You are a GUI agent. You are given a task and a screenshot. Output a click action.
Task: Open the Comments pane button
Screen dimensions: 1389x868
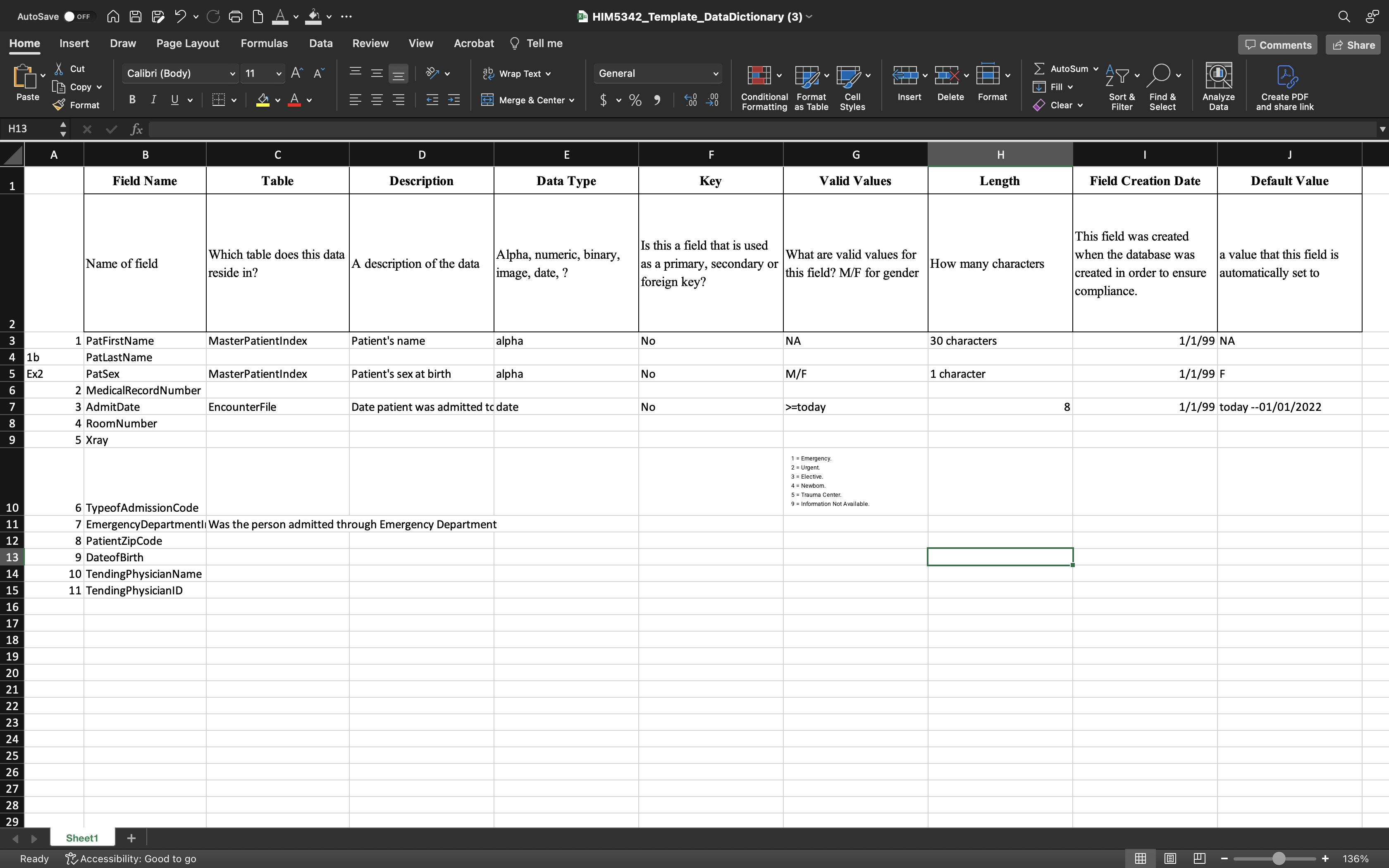click(x=1277, y=45)
